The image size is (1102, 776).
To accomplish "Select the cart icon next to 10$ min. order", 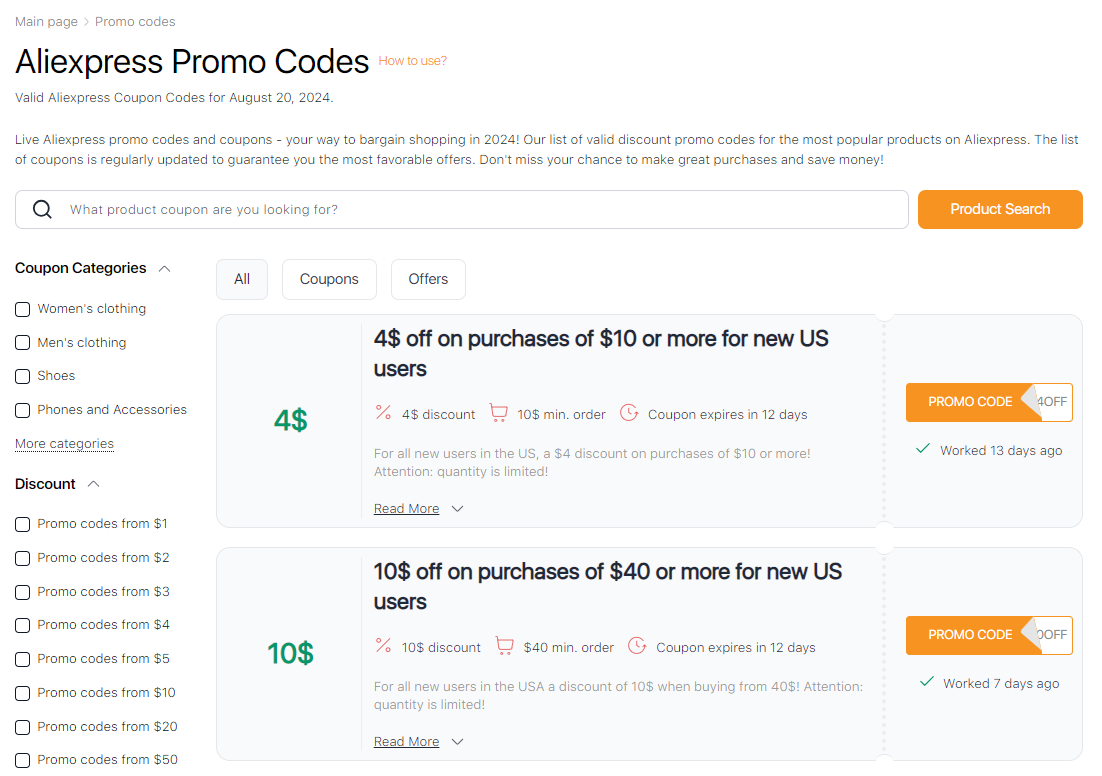I will 498,413.
